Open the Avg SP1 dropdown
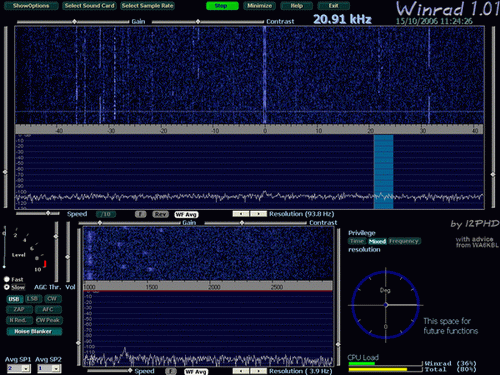Image resolution: width=500 pixels, height=375 pixels. 26,368
